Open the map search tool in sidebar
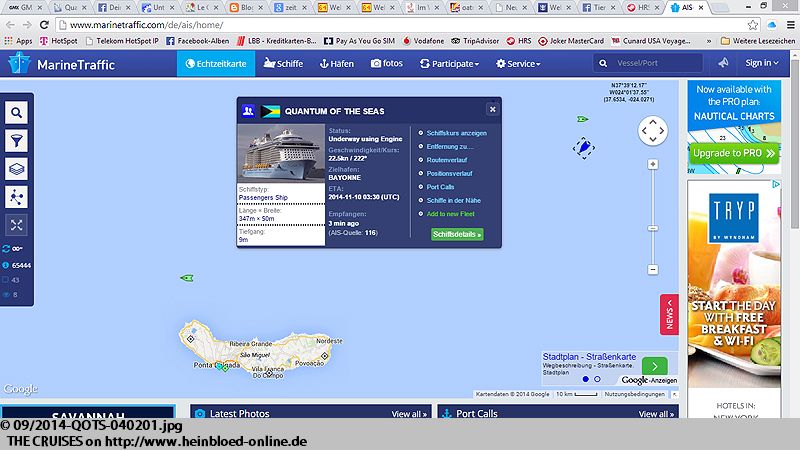 pyautogui.click(x=16, y=113)
